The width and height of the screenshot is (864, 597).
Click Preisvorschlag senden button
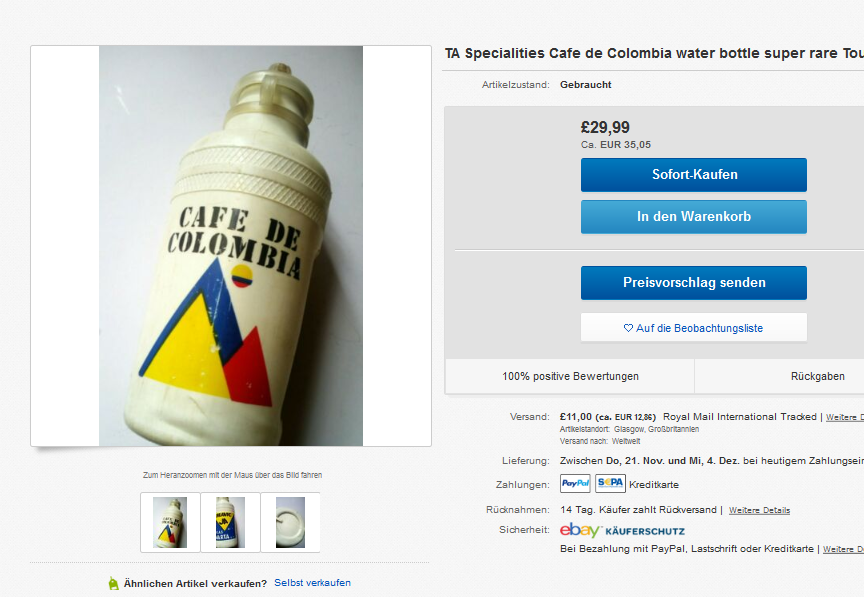693,283
